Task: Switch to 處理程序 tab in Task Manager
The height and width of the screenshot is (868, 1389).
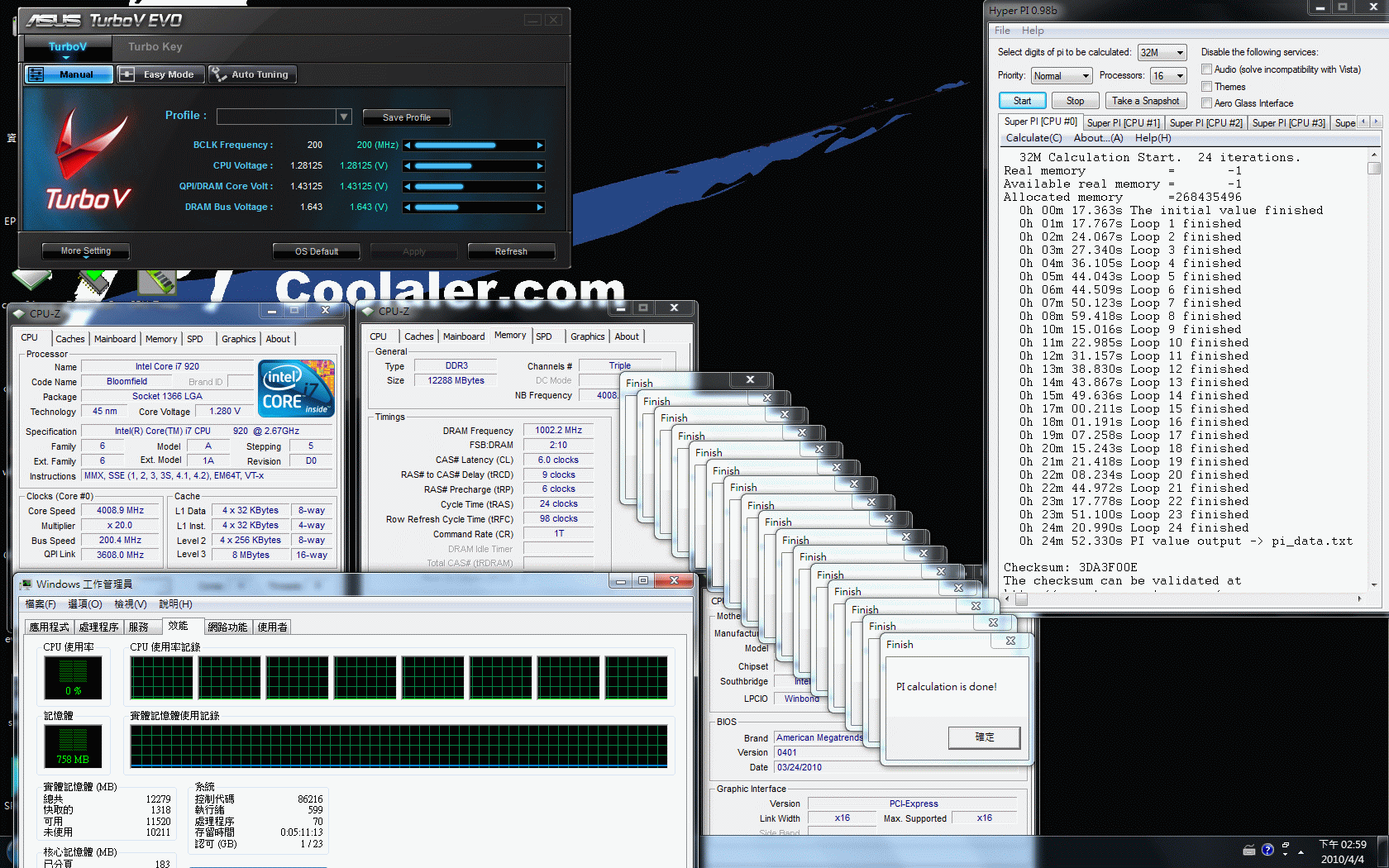Action: tap(98, 627)
